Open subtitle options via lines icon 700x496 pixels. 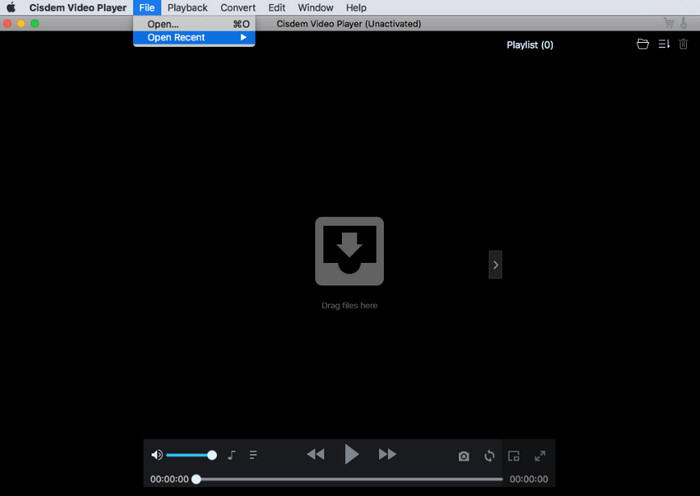pyautogui.click(x=253, y=455)
